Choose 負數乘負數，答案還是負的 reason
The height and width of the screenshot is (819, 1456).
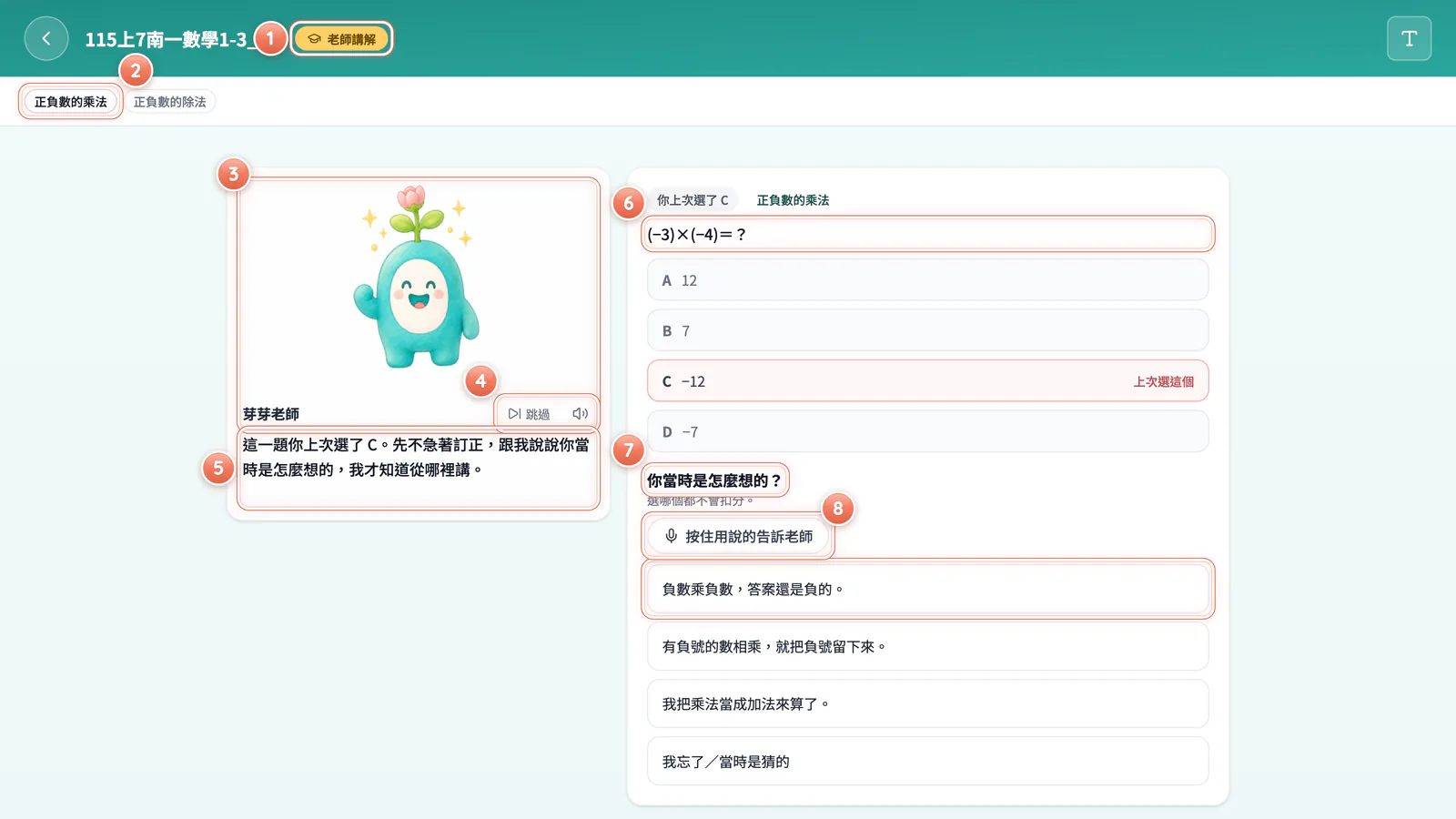pos(927,590)
